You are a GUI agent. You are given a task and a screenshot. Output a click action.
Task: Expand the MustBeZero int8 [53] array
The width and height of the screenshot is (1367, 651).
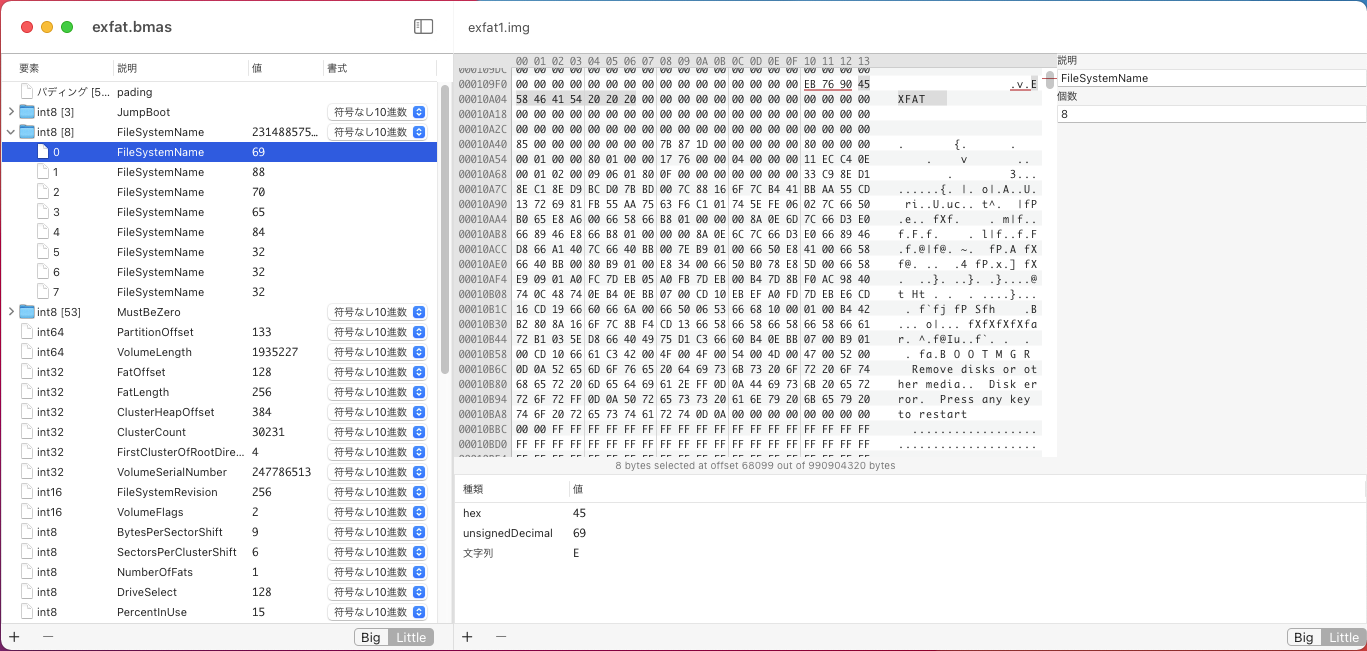[x=11, y=312]
